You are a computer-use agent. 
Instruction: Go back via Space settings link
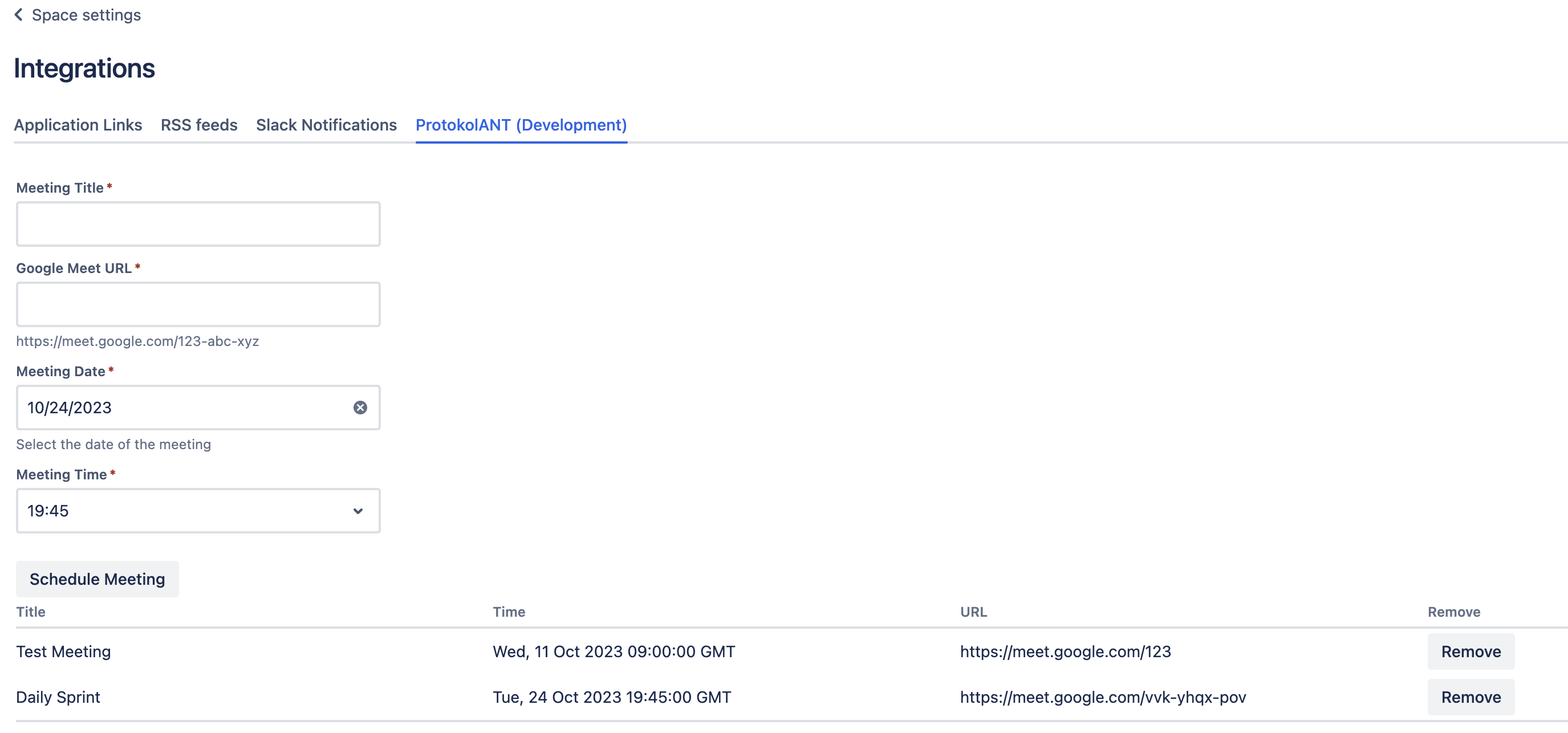coord(86,15)
